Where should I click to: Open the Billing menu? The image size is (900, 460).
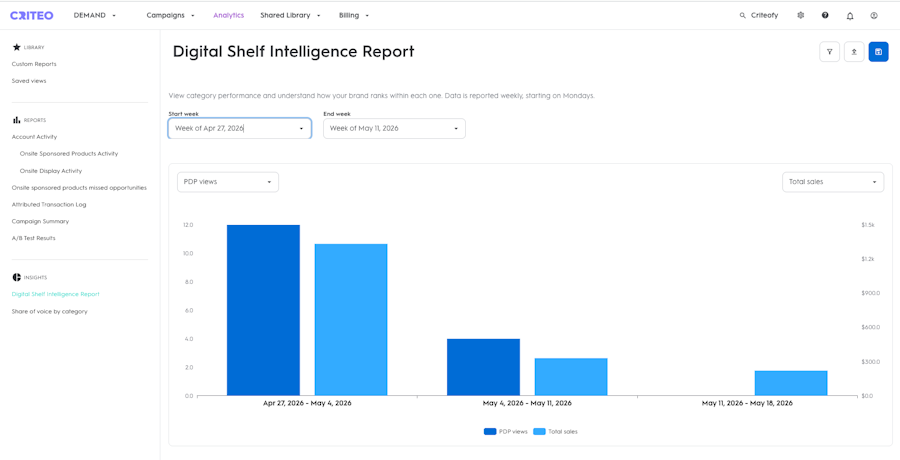[354, 16]
